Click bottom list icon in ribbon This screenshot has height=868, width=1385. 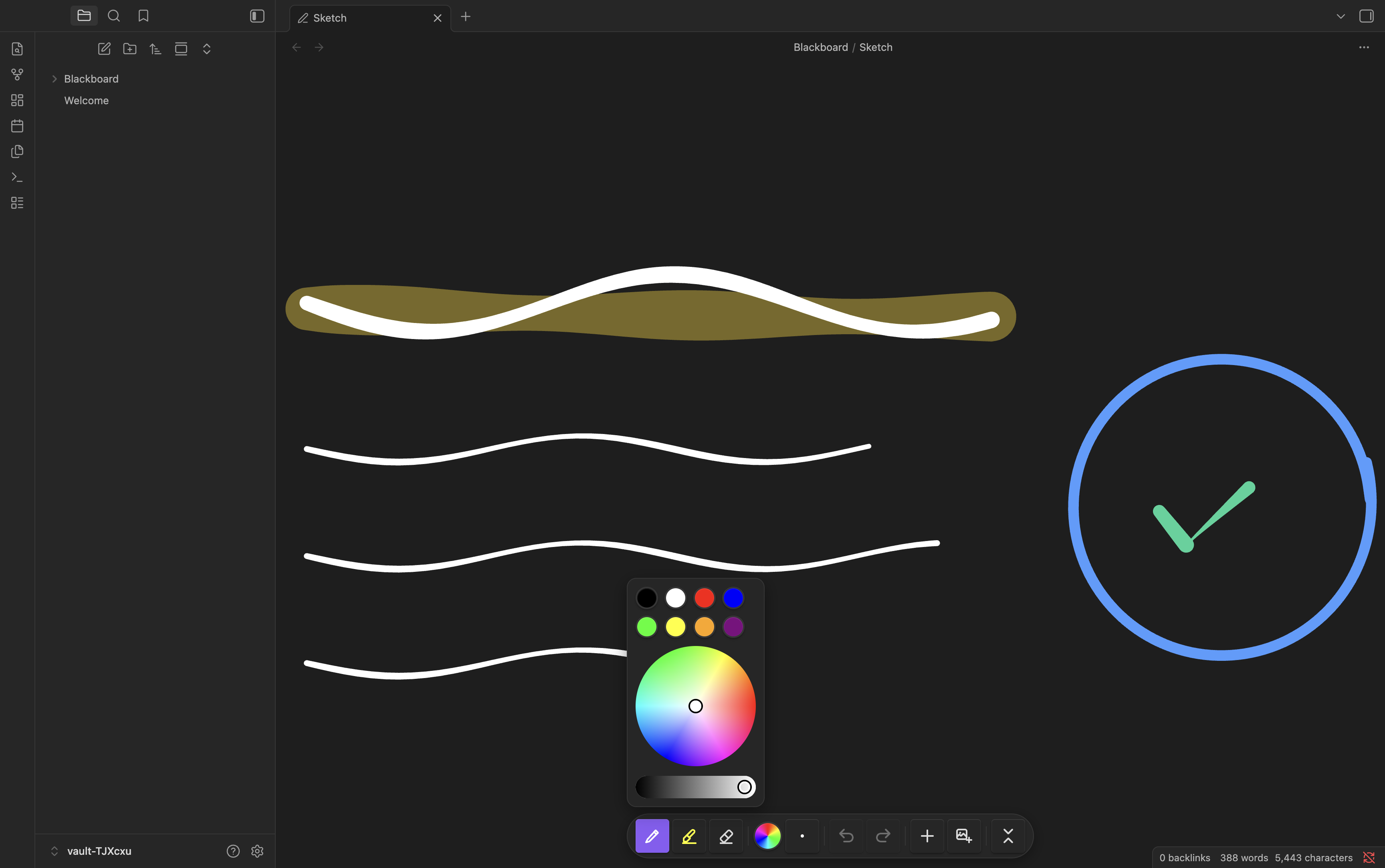click(17, 203)
